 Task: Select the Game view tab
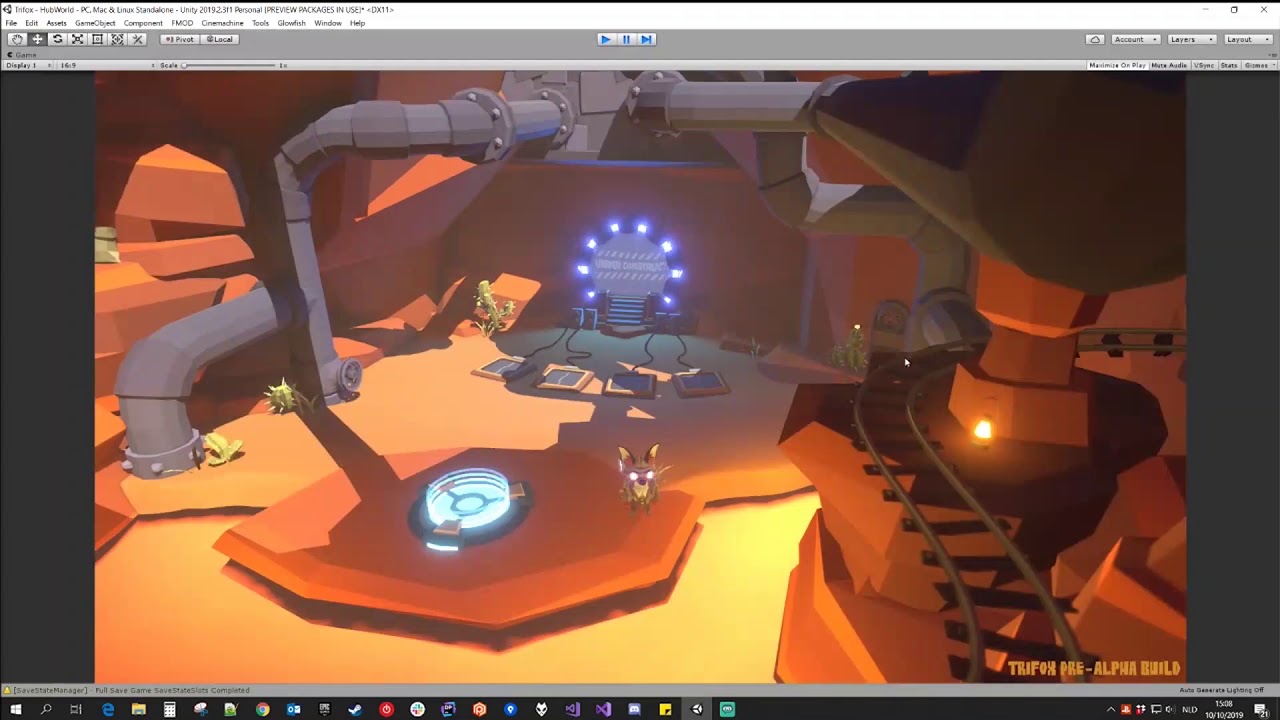click(x=22, y=55)
